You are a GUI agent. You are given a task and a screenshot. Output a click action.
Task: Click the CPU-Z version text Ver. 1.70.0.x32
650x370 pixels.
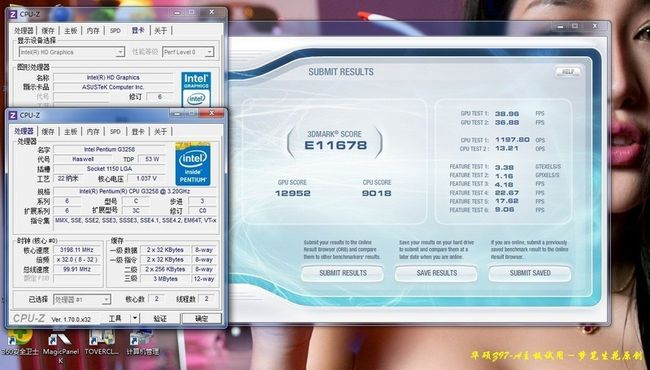[x=71, y=319]
